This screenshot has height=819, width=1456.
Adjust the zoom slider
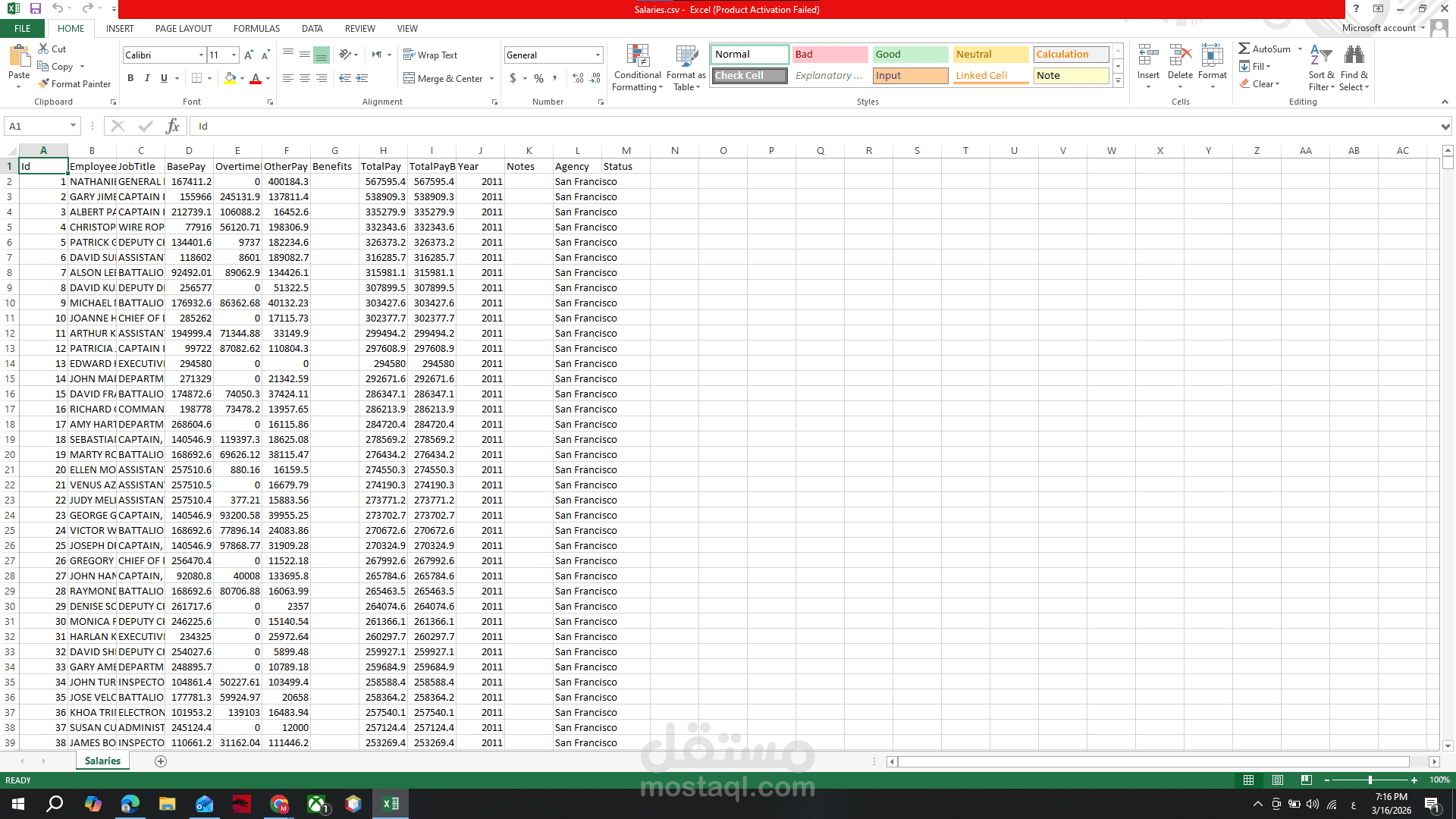[1372, 780]
